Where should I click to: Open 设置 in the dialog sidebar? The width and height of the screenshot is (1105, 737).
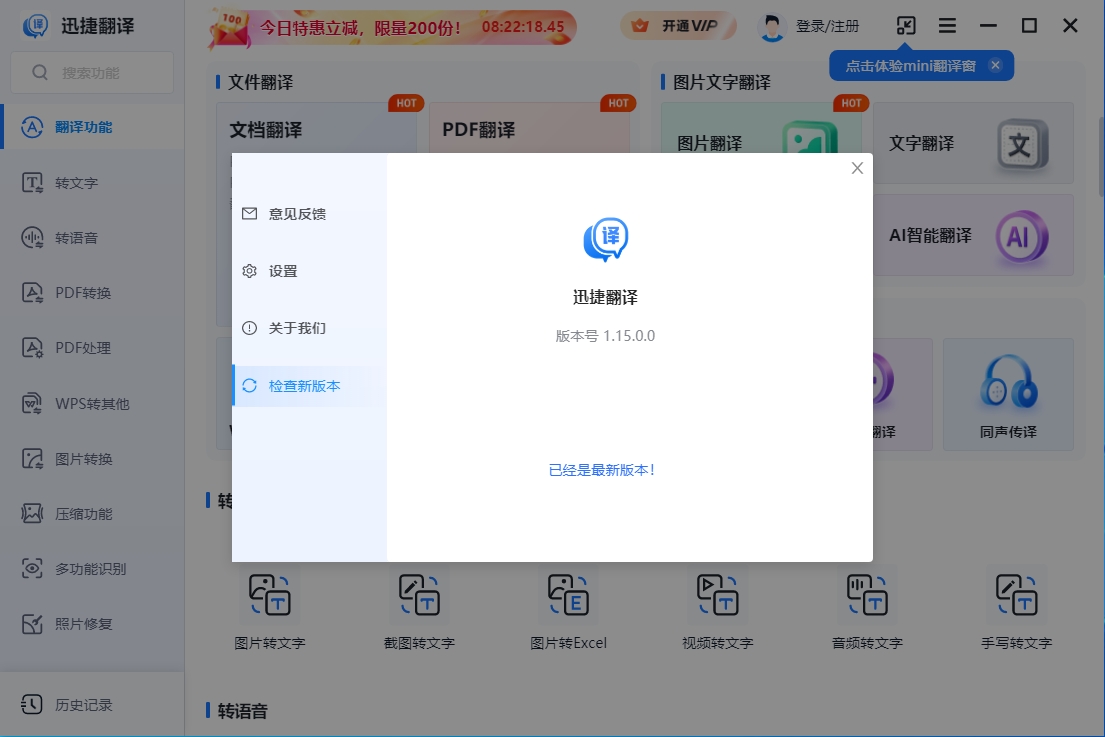(x=282, y=271)
